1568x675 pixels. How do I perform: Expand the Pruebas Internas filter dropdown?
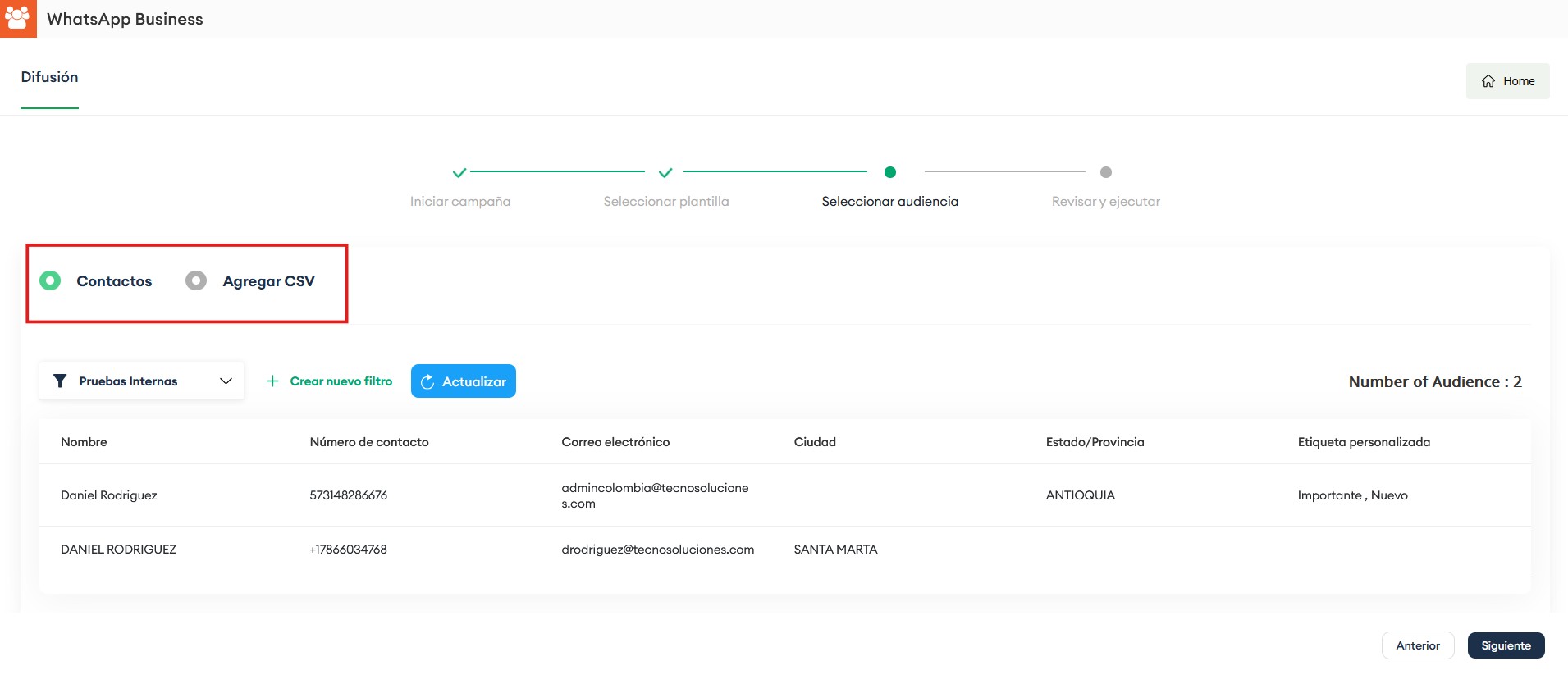coord(141,381)
